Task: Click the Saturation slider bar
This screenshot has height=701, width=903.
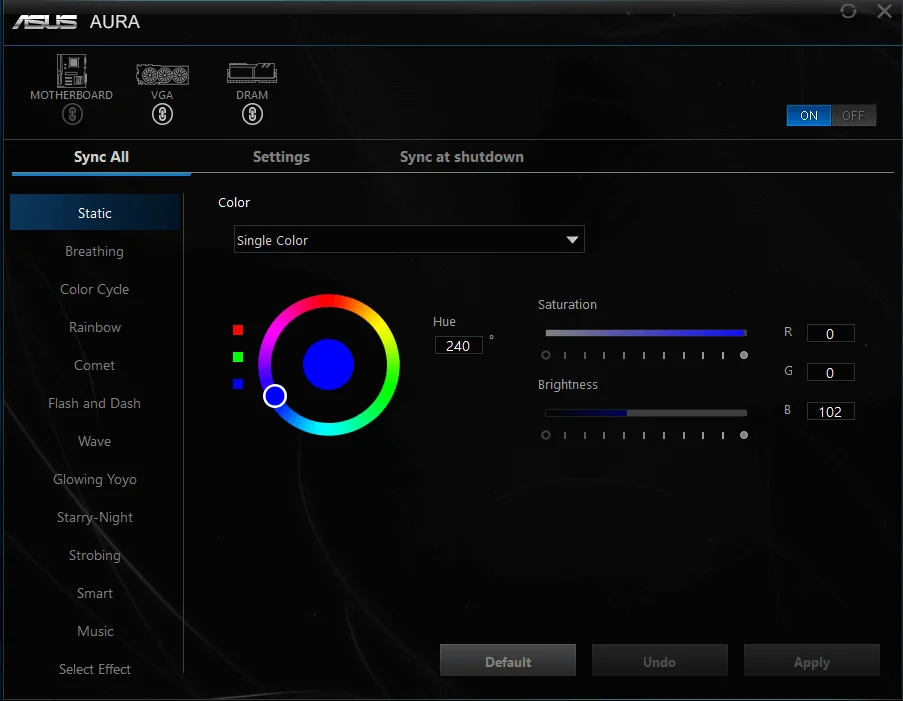Action: click(x=646, y=333)
